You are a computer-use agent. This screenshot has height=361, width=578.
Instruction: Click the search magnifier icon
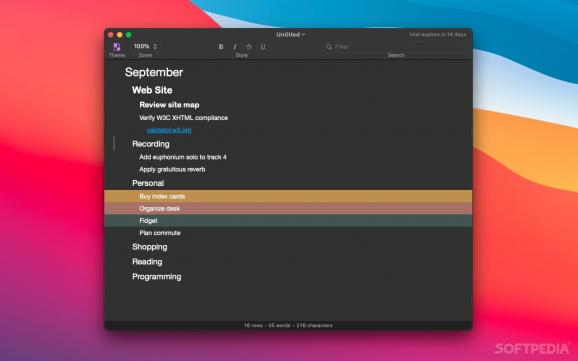pos(328,46)
